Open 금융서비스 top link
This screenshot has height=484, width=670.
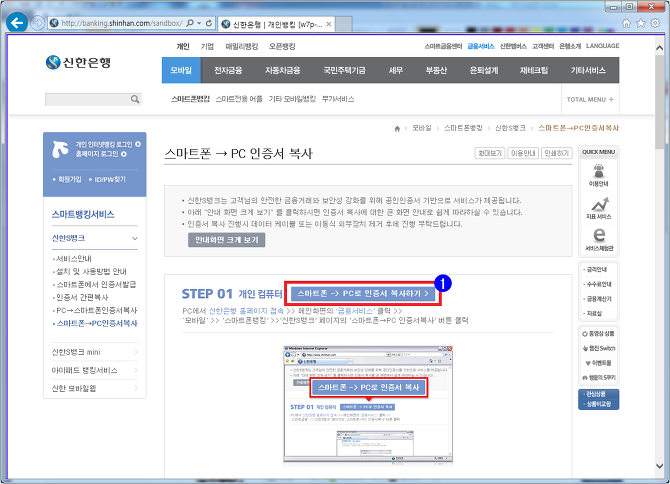[x=481, y=46]
